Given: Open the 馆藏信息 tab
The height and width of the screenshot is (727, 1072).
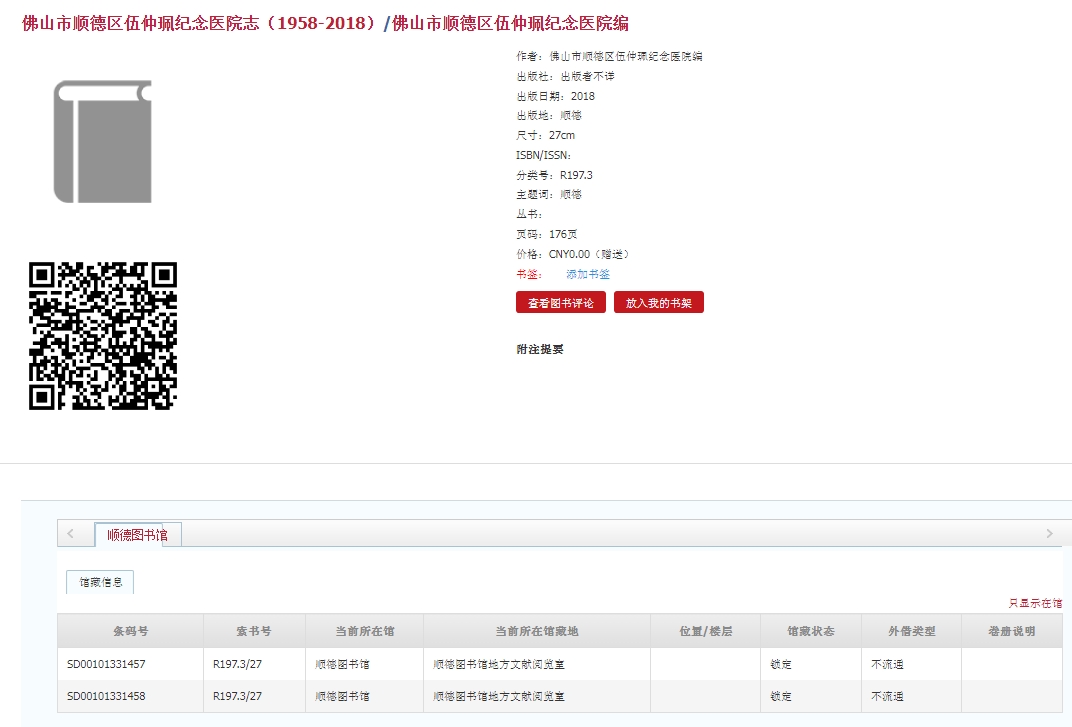Looking at the screenshot, I should click(100, 582).
